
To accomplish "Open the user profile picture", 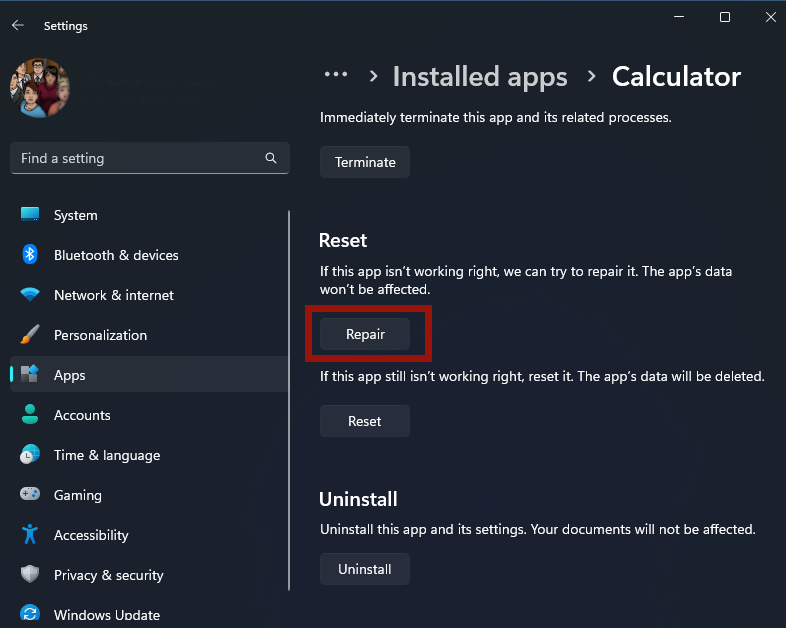I will (40, 88).
